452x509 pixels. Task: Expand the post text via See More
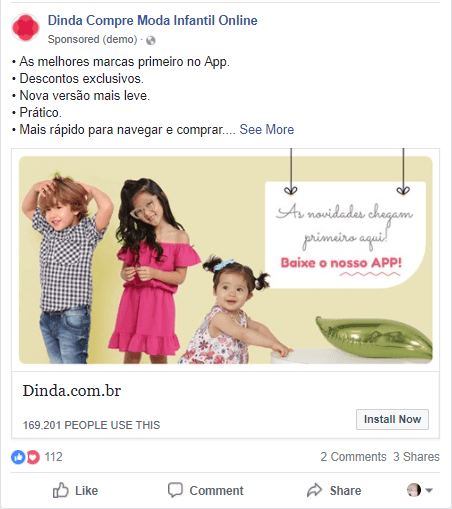pyautogui.click(x=267, y=129)
